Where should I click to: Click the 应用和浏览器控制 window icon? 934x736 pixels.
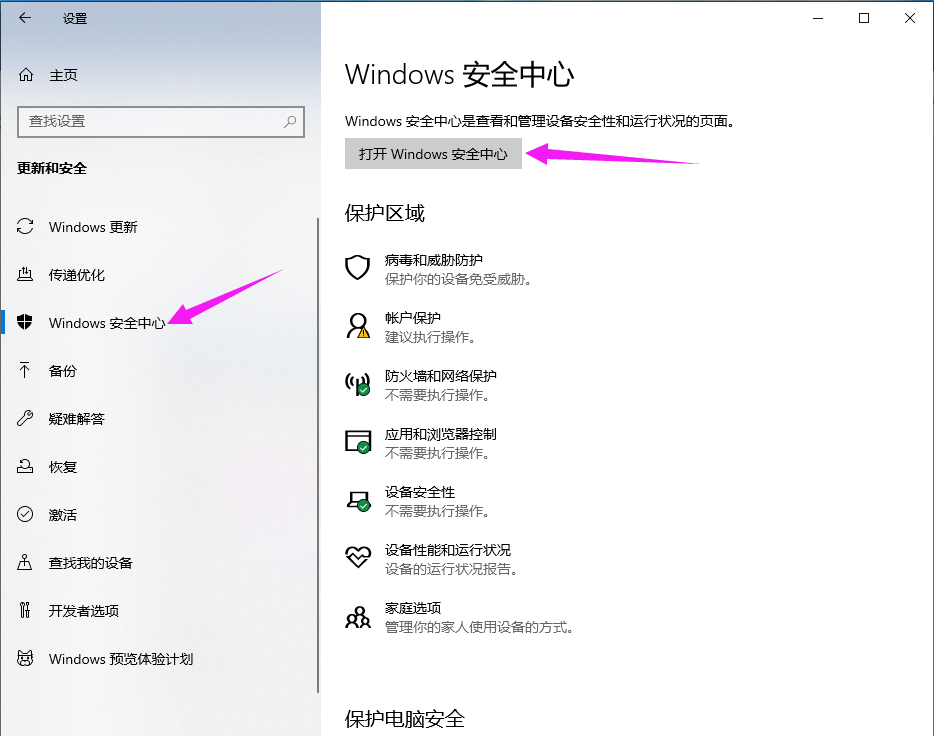tap(358, 442)
